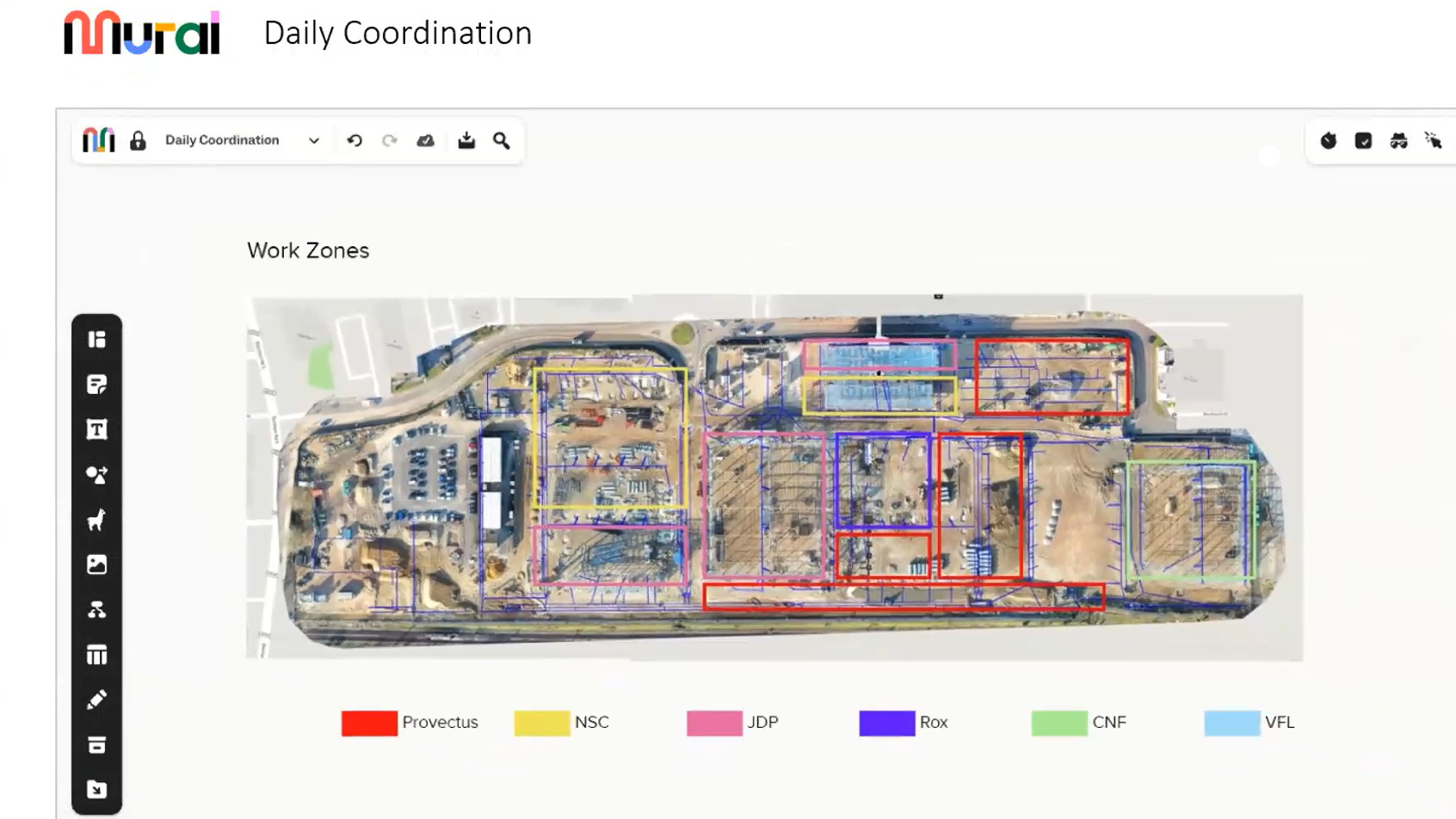Toggle the voting session checkbox icon
1456x819 pixels.
coord(1363,141)
